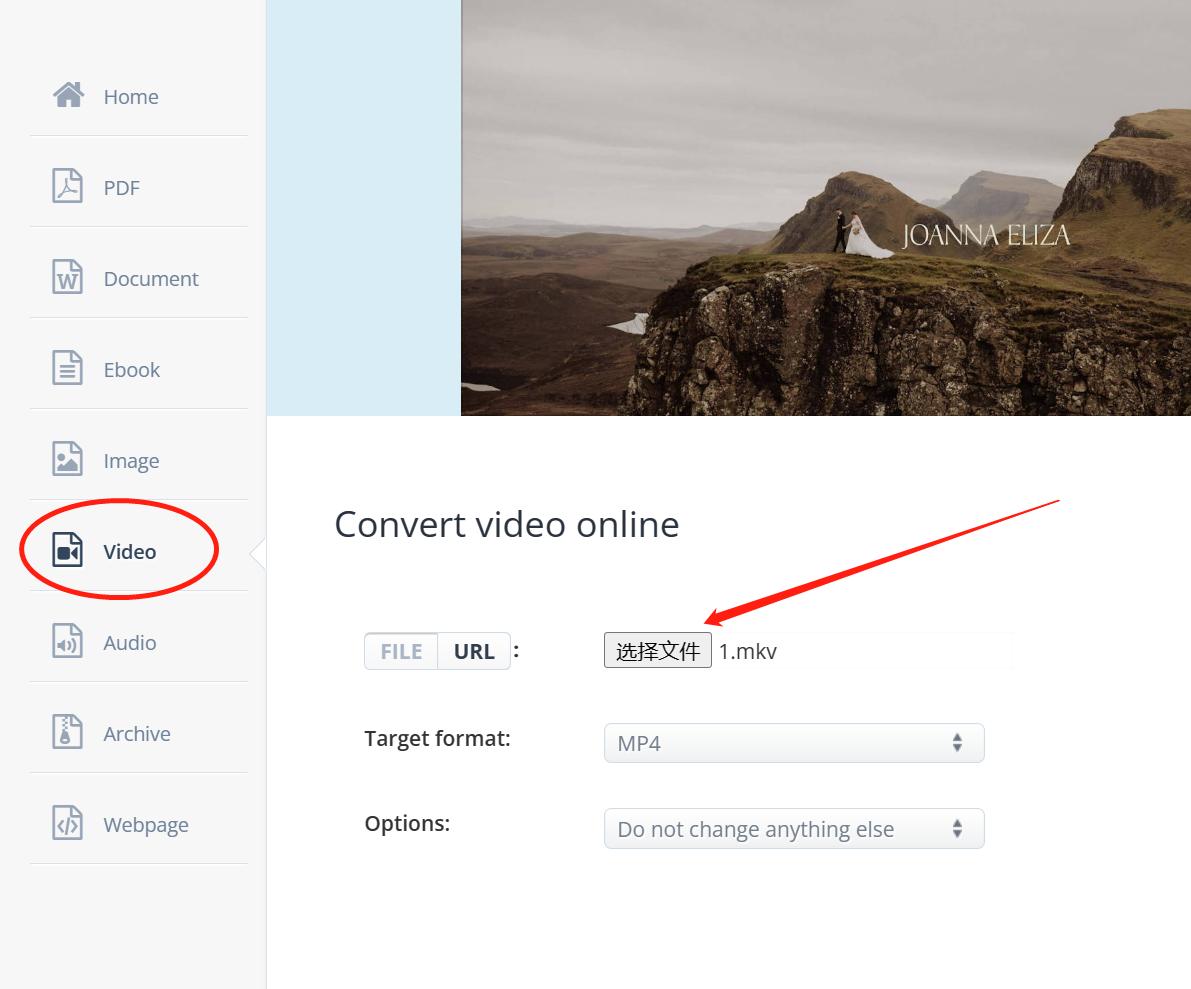Switch input mode to FILE
Image resolution: width=1191 pixels, height=989 pixels.
[401, 651]
